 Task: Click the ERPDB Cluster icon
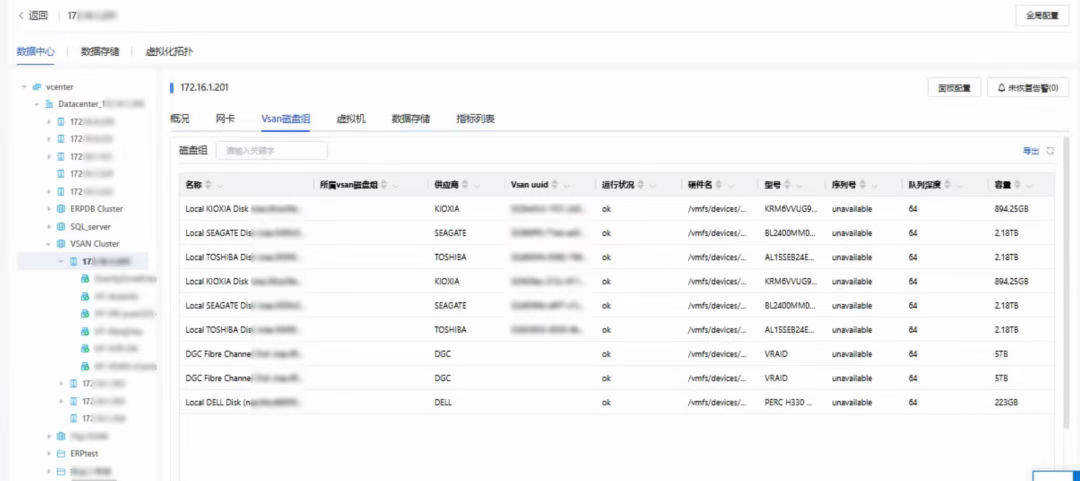click(61, 209)
